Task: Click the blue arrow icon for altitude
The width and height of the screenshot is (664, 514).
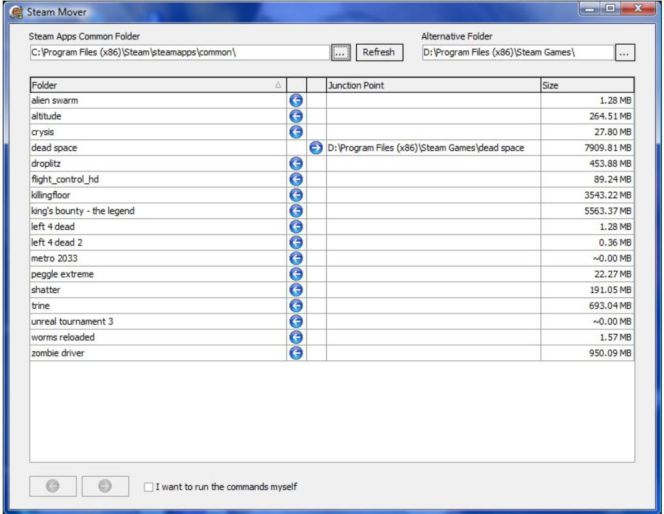Action: click(296, 116)
